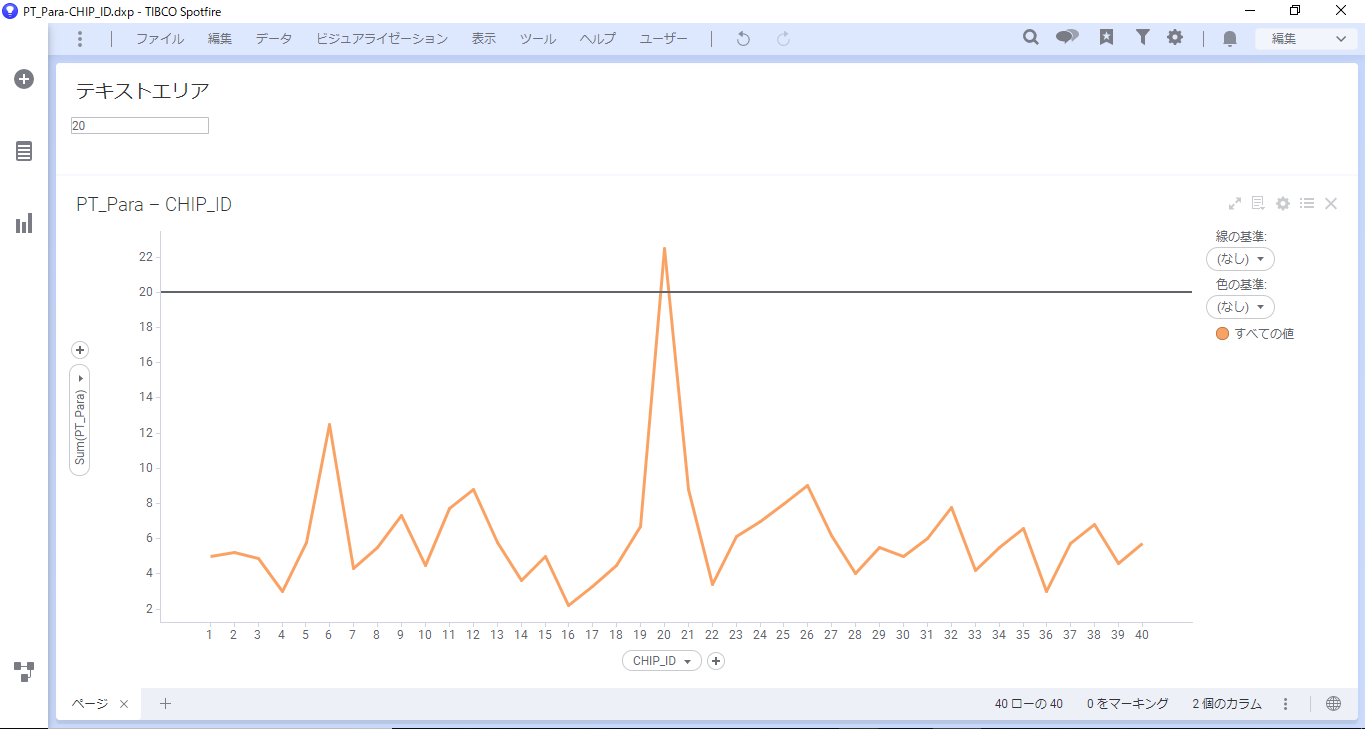1365x729 pixels.
Task: Click the PT_Para – CHIP_ID chart title
Action: [x=154, y=204]
